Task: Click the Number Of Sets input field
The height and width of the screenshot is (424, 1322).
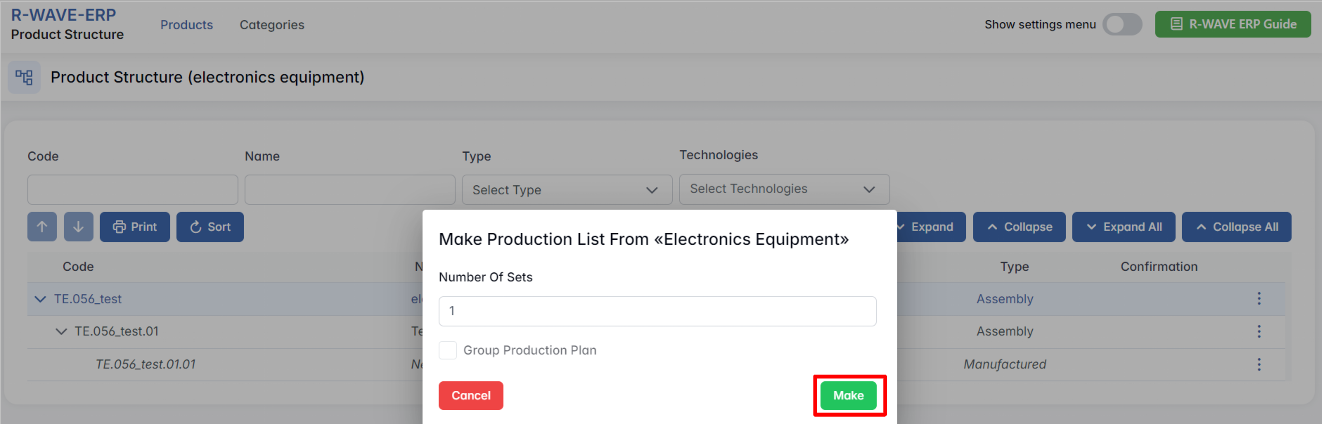Action: click(657, 311)
